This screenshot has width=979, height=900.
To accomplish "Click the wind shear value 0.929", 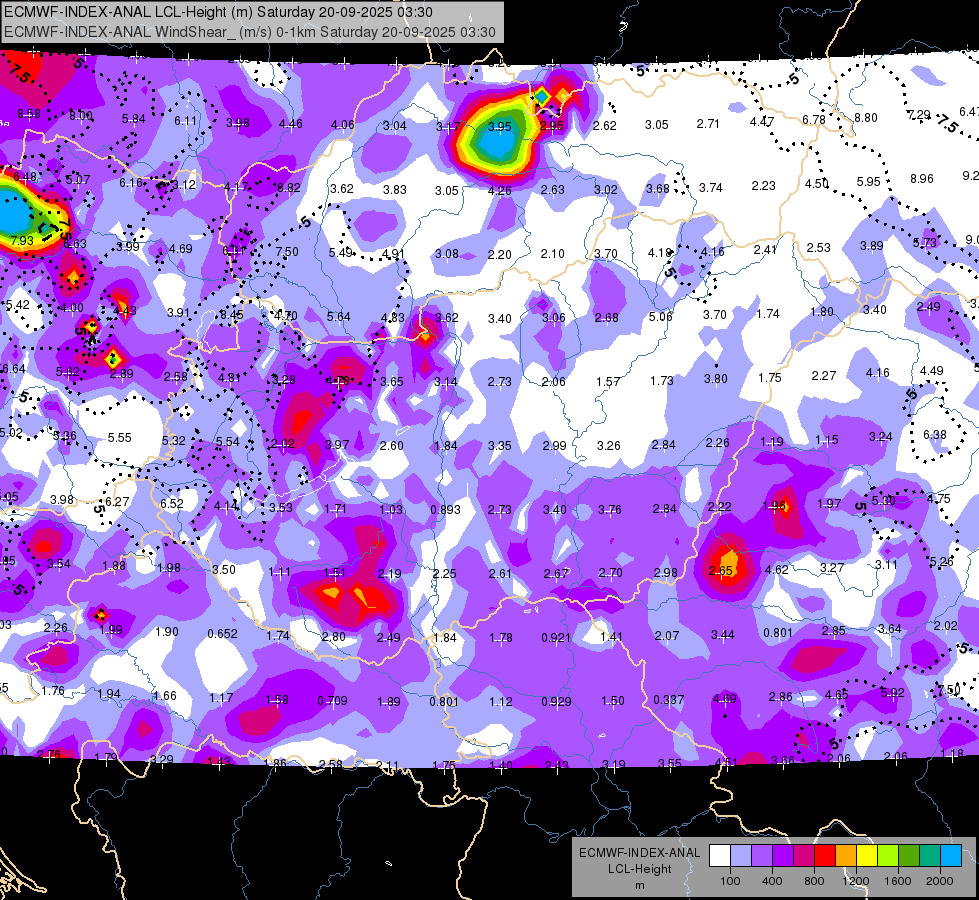I will coord(556,701).
